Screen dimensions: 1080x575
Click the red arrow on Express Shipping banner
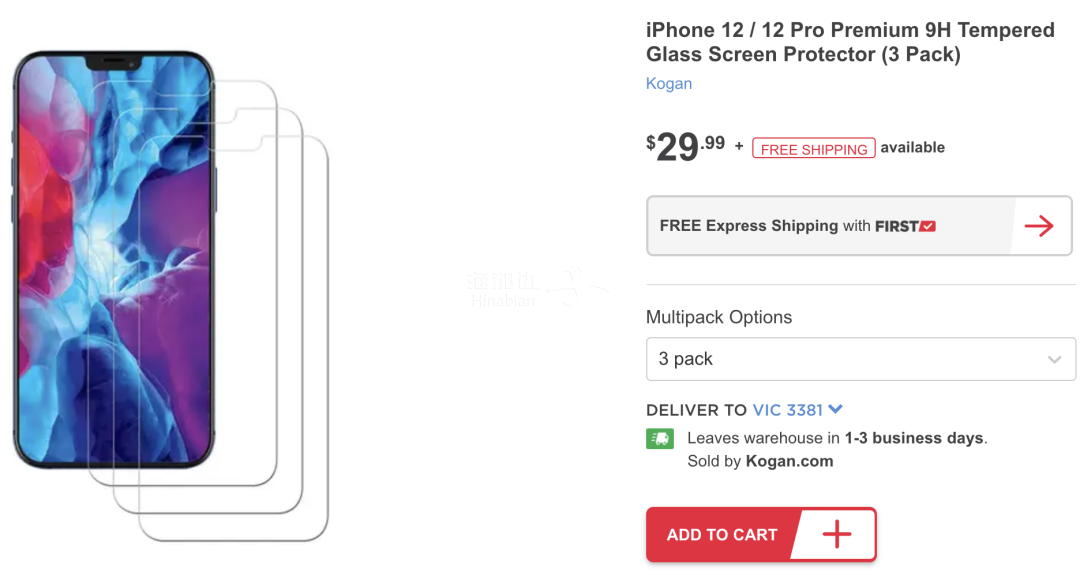[1039, 226]
